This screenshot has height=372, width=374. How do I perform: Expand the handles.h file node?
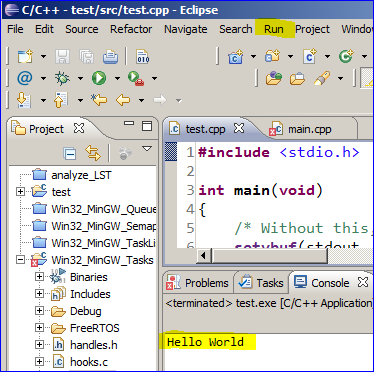(39, 345)
